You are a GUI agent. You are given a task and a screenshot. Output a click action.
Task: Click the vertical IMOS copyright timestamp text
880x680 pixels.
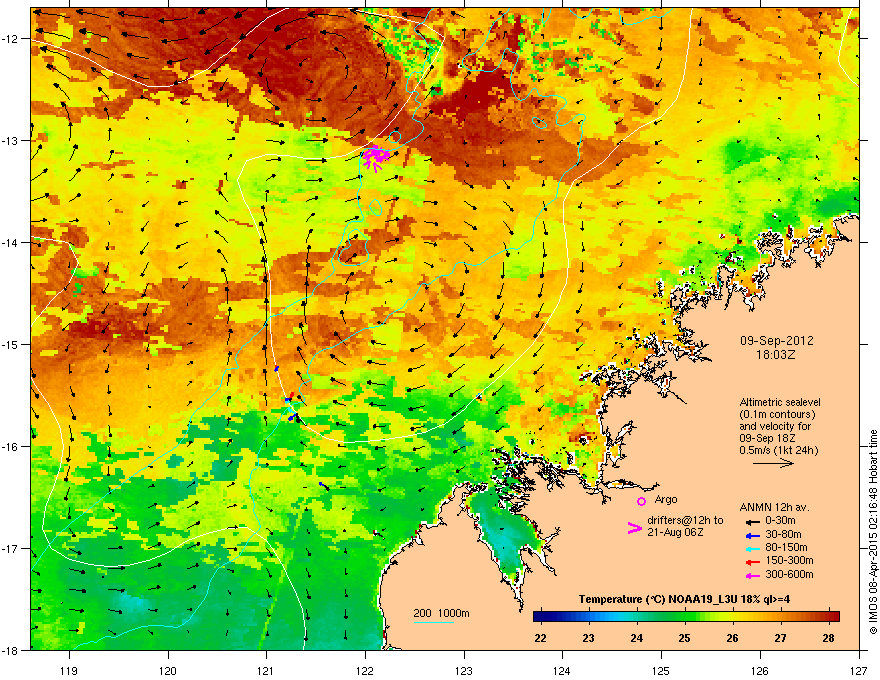(872, 532)
